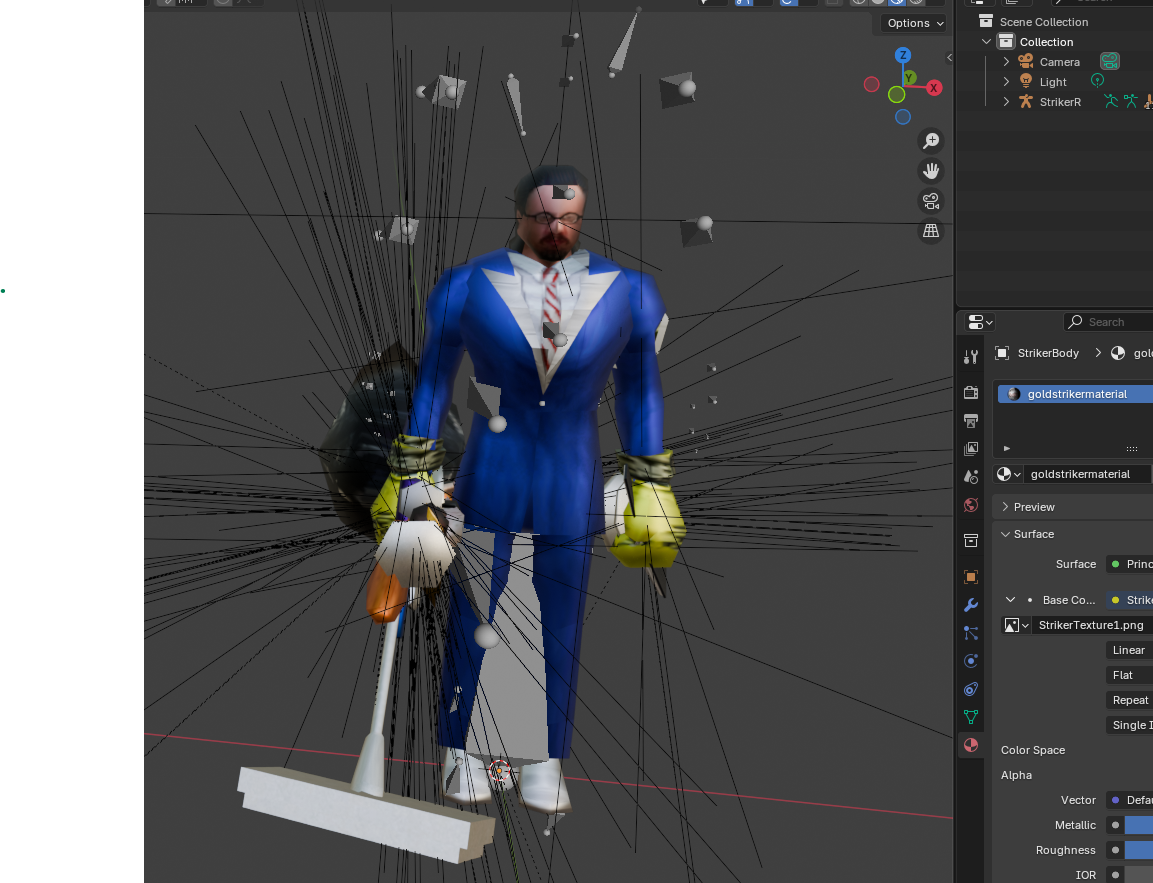Open the Physics properties tab
The height and width of the screenshot is (883, 1153).
click(971, 661)
